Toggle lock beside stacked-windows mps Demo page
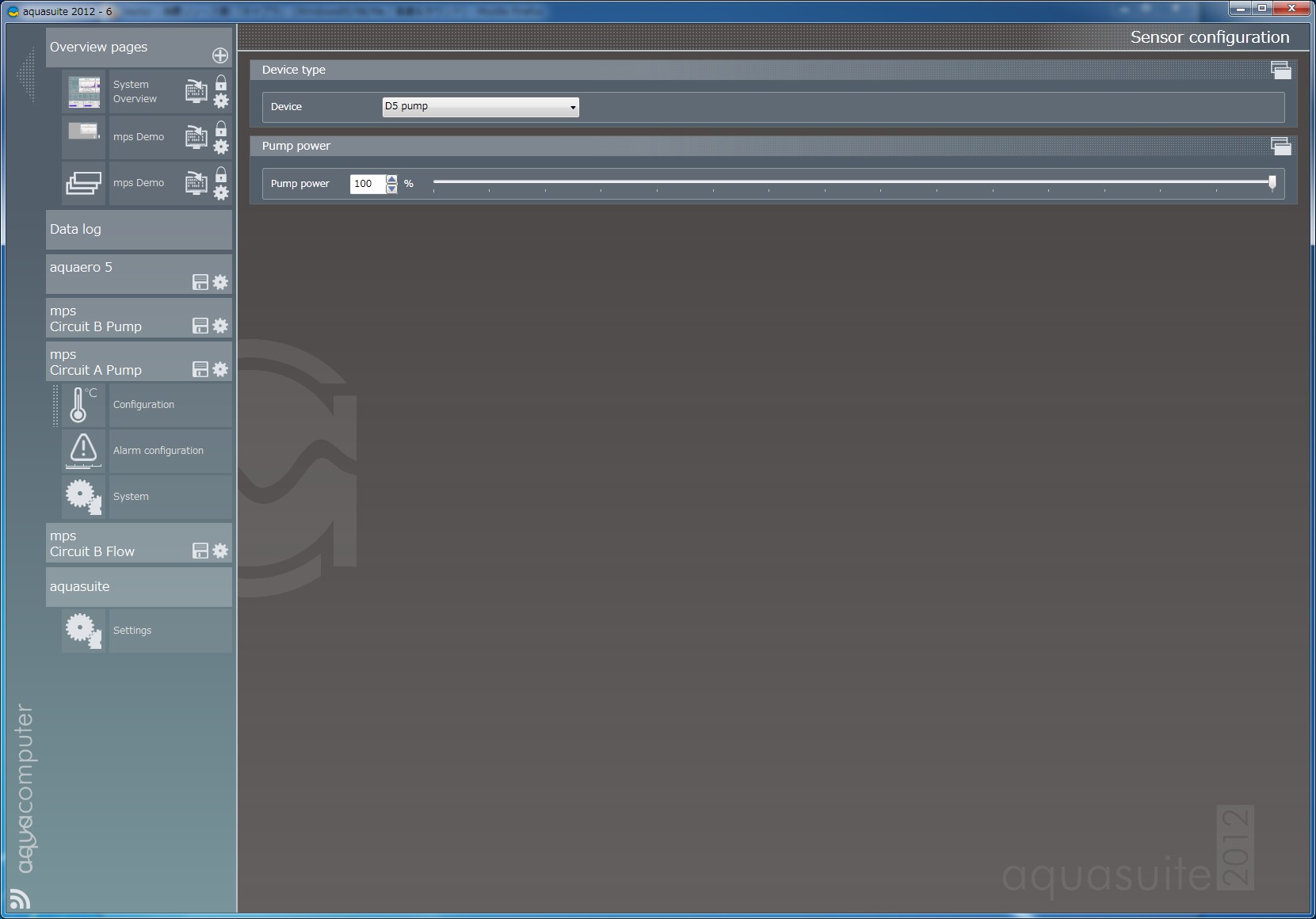Image resolution: width=1316 pixels, height=919 pixels. (x=221, y=174)
